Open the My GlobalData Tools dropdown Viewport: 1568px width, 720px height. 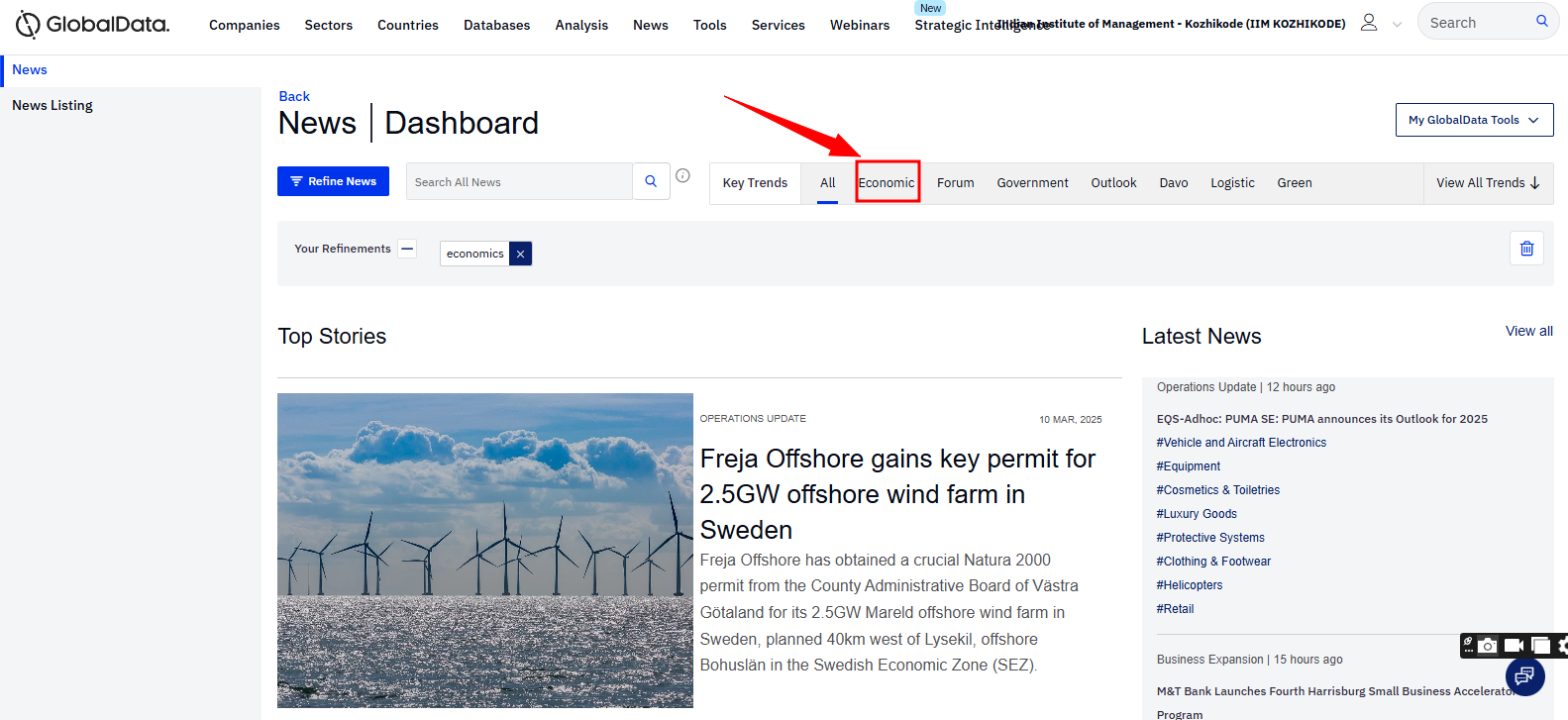[x=1474, y=120]
